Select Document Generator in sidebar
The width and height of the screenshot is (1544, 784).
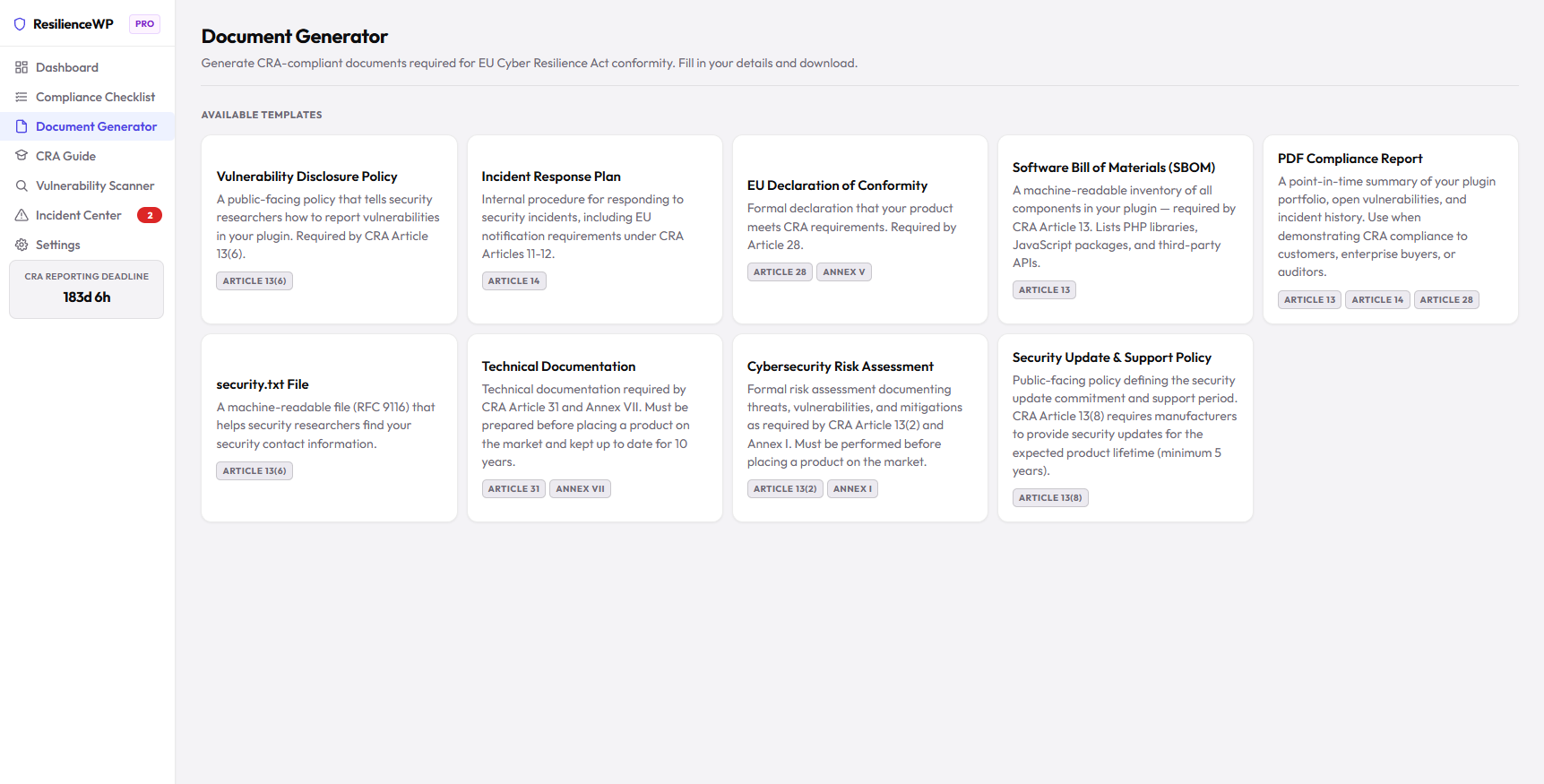(87, 126)
